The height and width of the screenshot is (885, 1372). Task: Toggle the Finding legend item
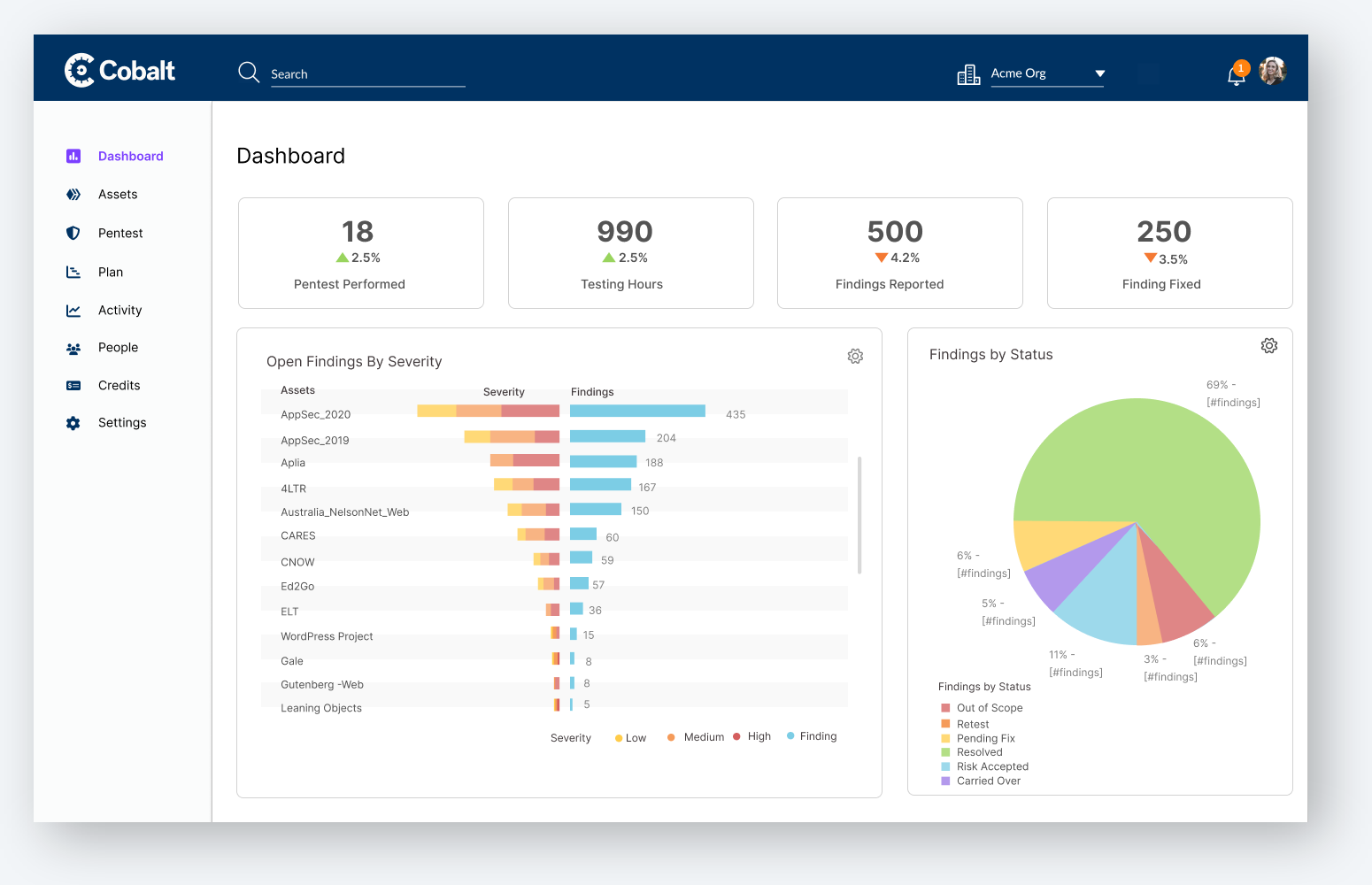click(x=812, y=736)
